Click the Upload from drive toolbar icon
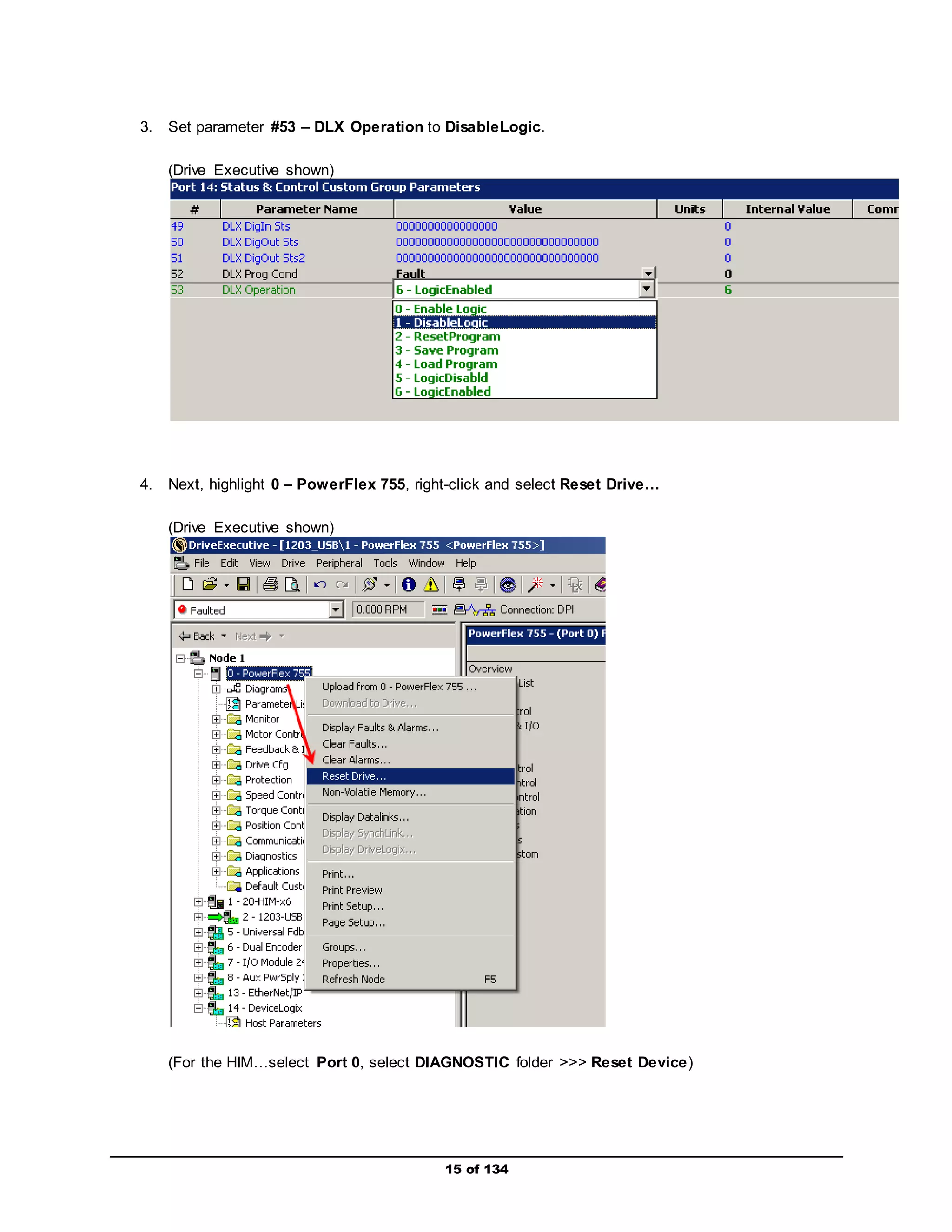The image size is (952, 1232). tap(459, 585)
